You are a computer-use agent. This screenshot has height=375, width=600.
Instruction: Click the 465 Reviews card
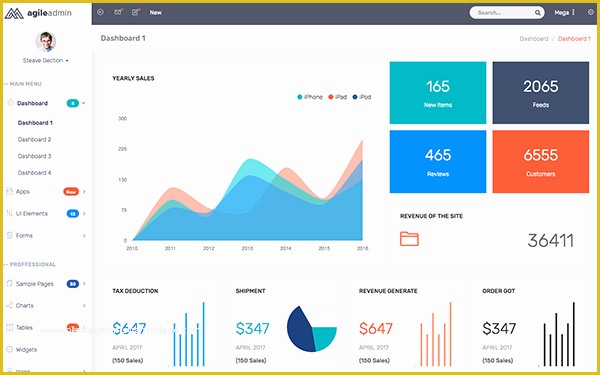438,161
